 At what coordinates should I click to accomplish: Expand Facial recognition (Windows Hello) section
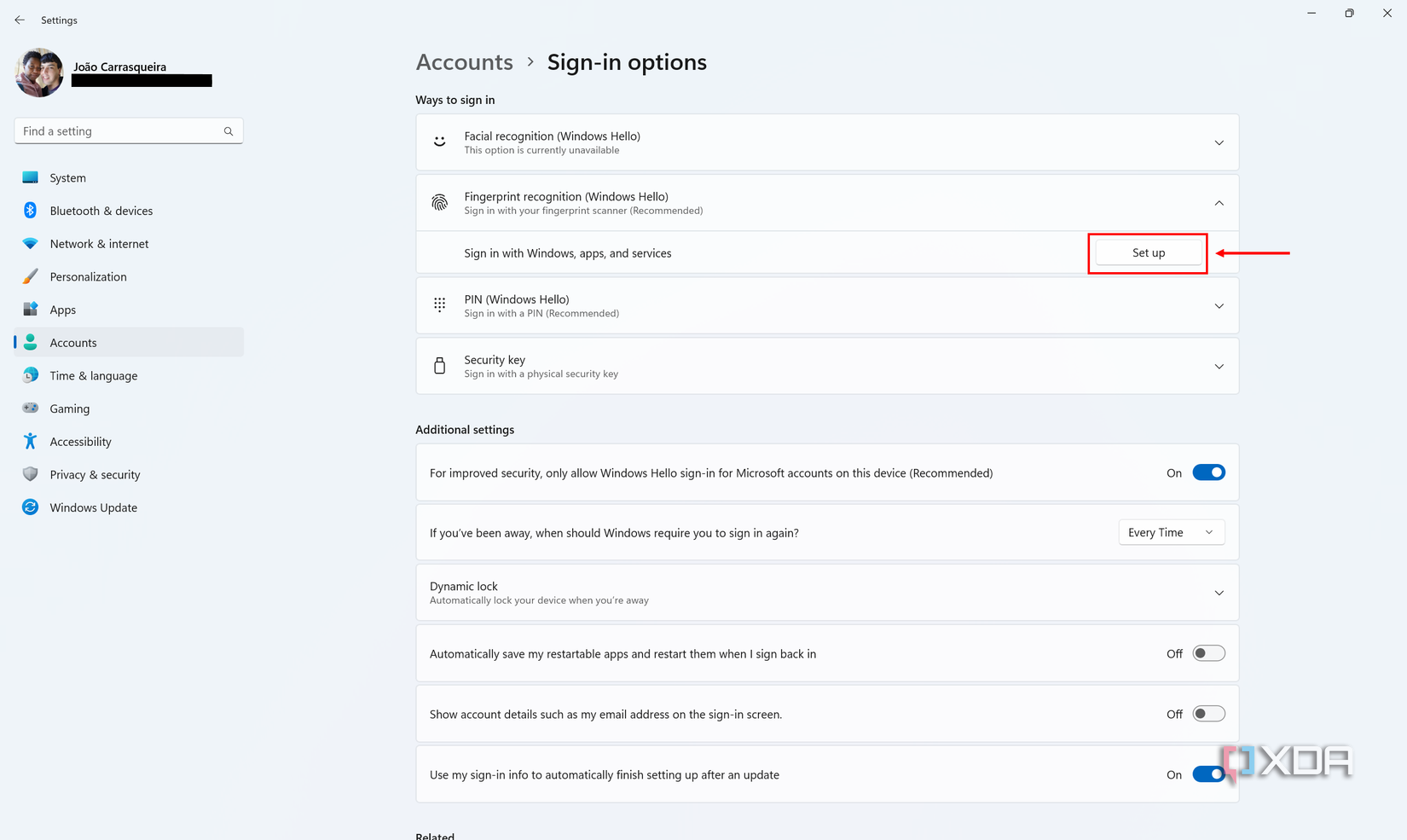coord(1219,142)
